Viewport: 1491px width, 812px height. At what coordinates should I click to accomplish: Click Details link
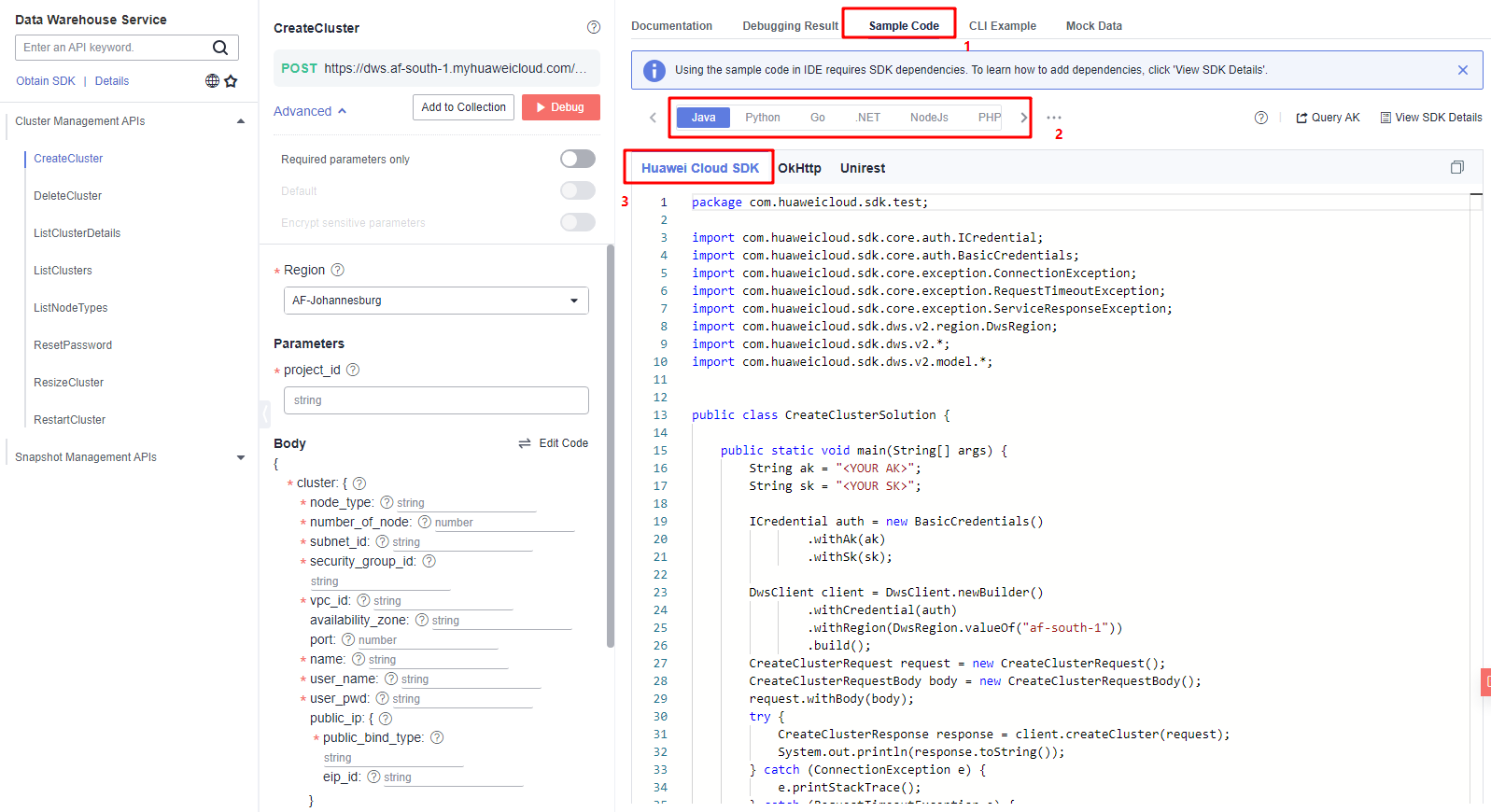tap(112, 81)
